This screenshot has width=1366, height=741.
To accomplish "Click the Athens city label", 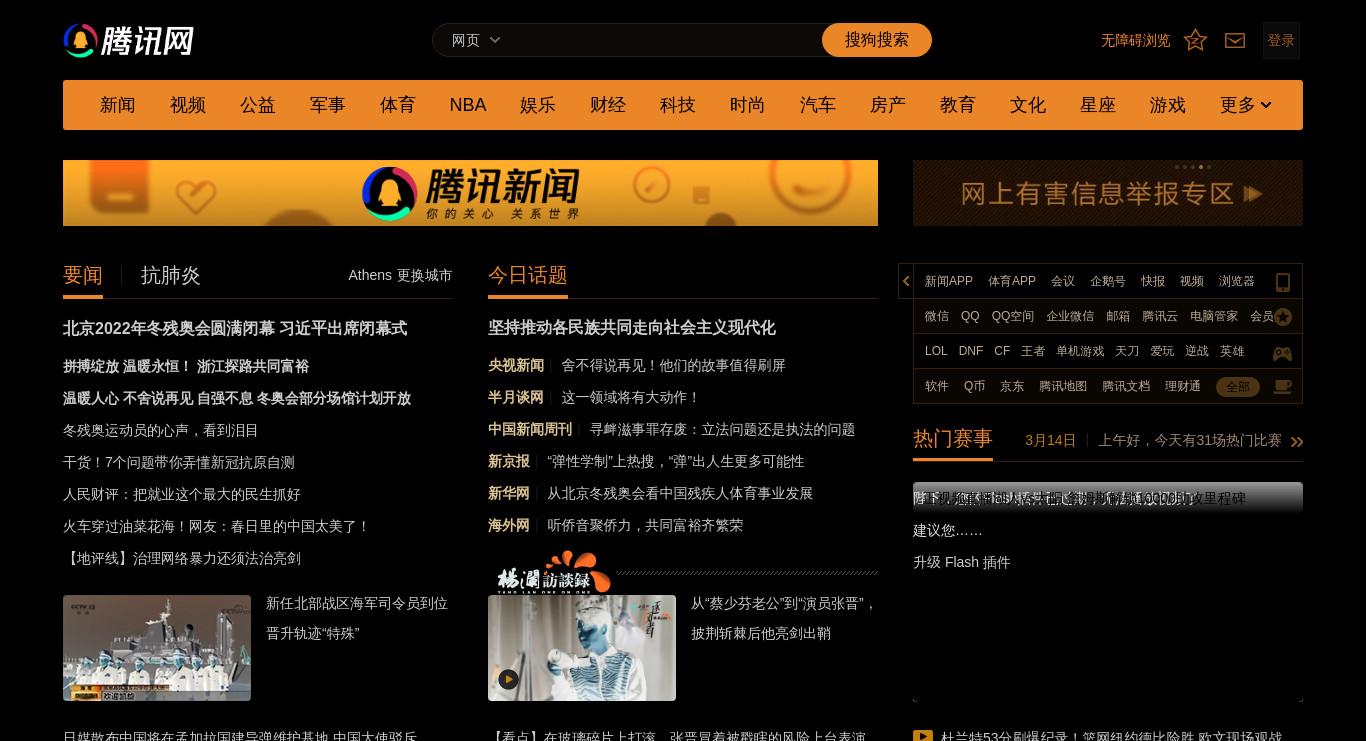I will [x=370, y=275].
